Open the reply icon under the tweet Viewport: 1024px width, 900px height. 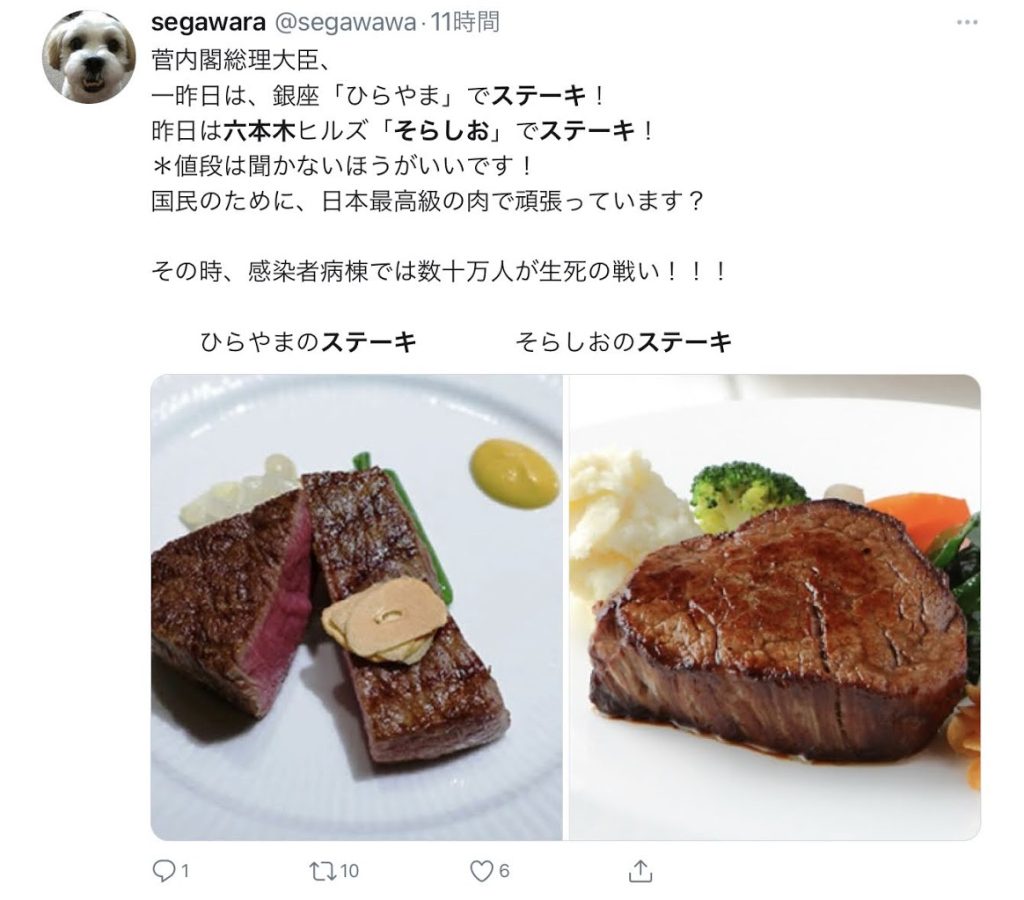coord(162,871)
